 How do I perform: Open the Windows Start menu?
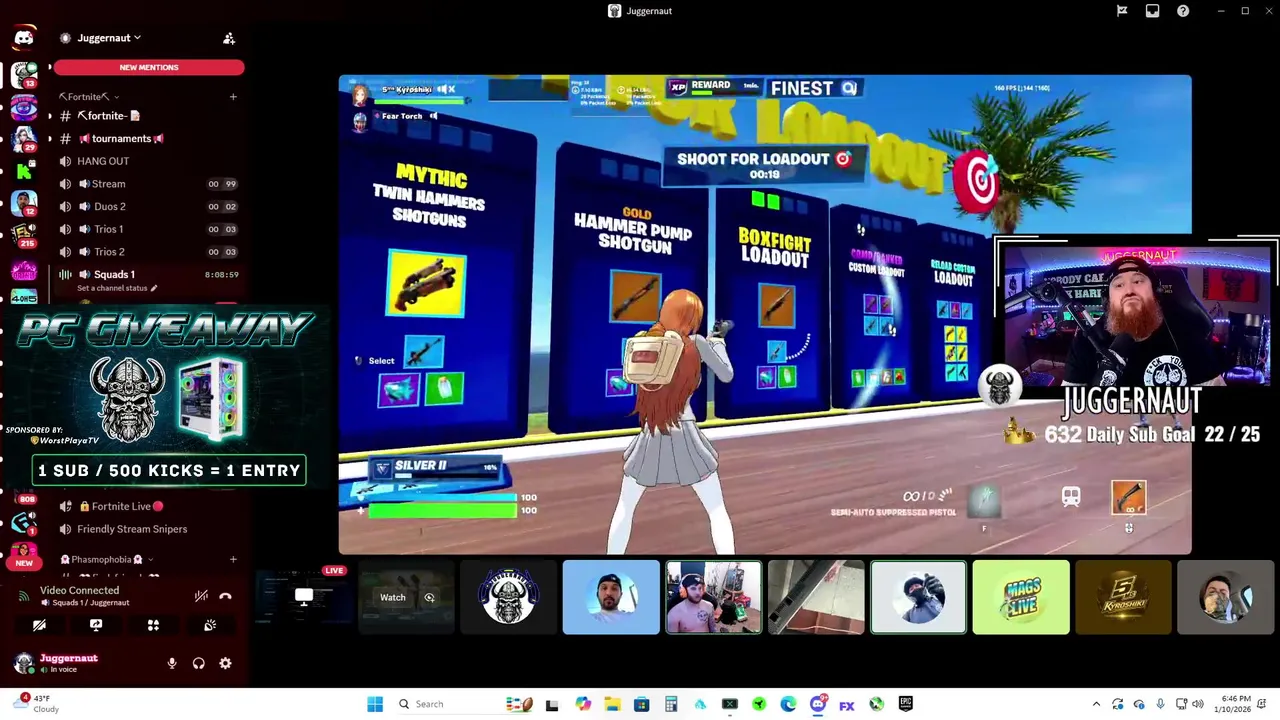(x=375, y=704)
